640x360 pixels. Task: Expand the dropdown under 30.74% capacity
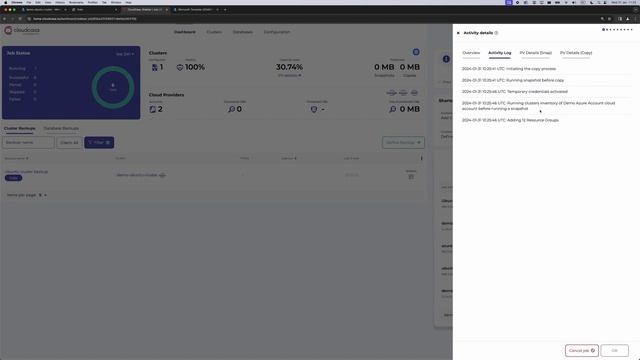(x=289, y=76)
